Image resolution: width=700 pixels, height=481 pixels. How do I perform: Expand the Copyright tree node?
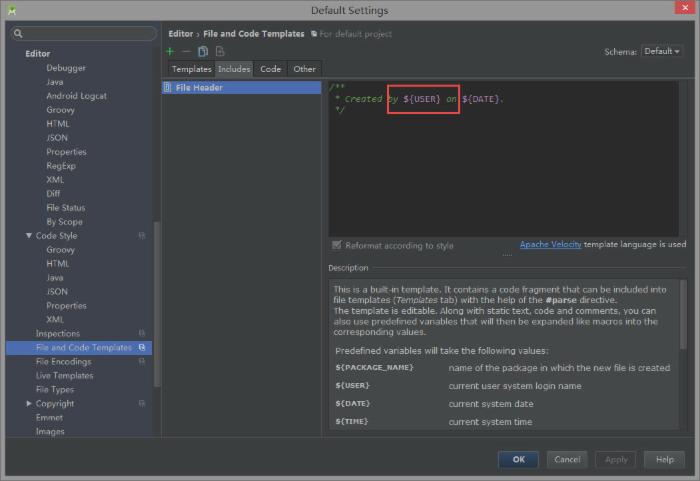click(28, 404)
